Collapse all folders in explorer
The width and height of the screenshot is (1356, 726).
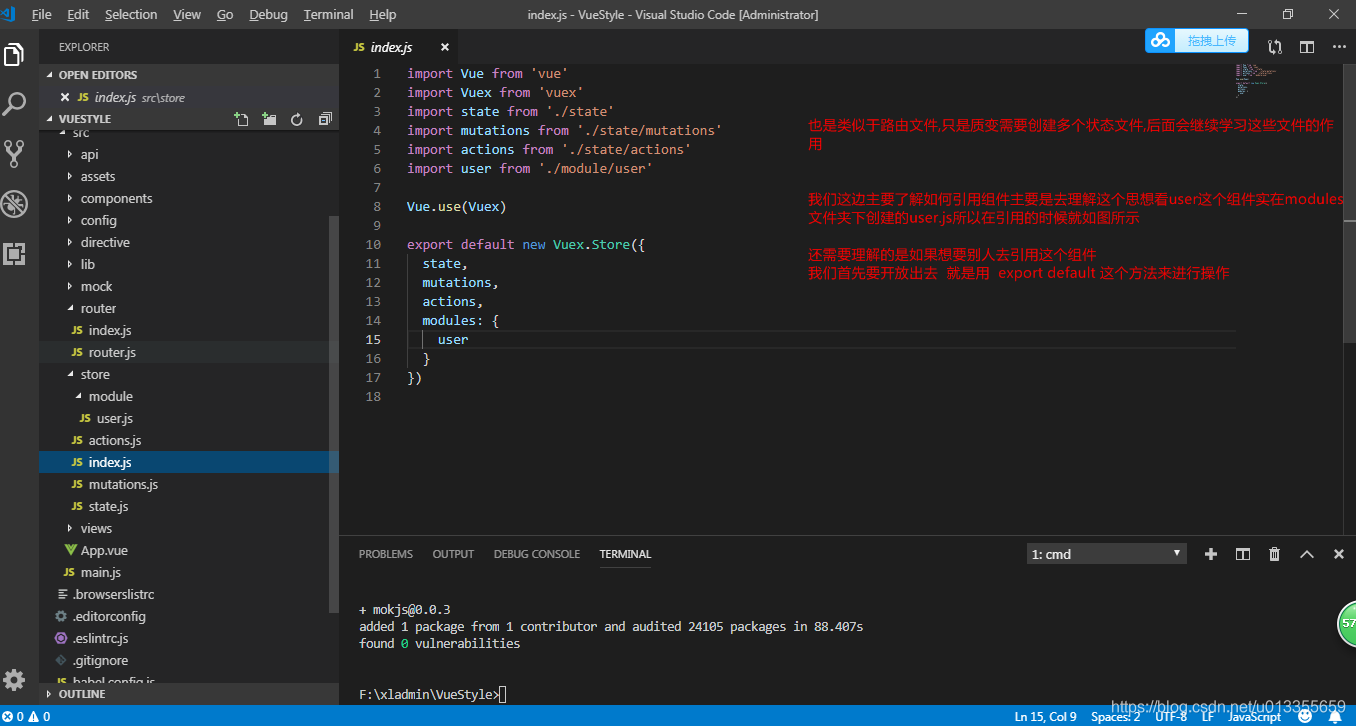coord(325,119)
